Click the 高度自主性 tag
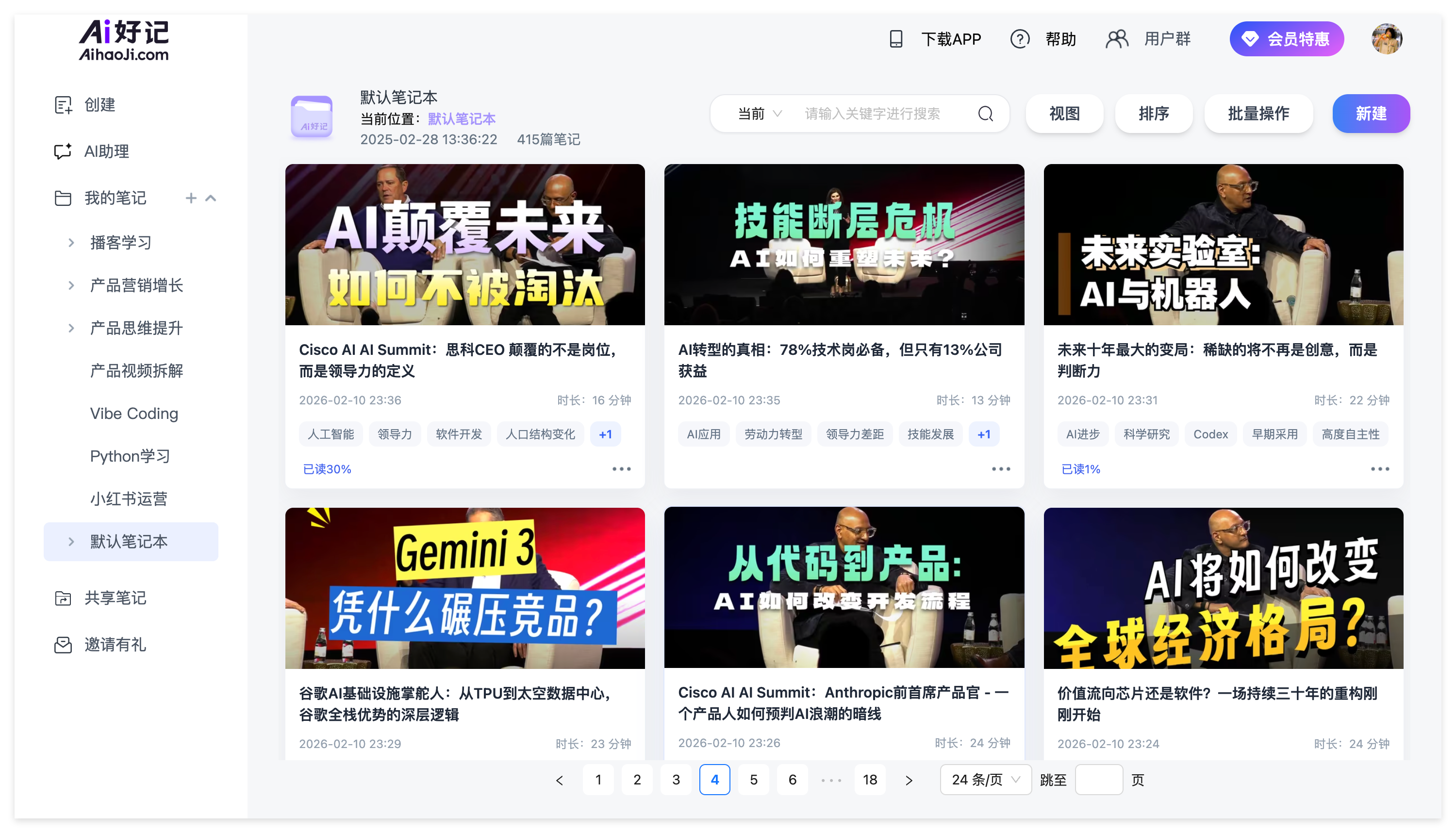This screenshot has height=833, width=1456. coord(1350,434)
